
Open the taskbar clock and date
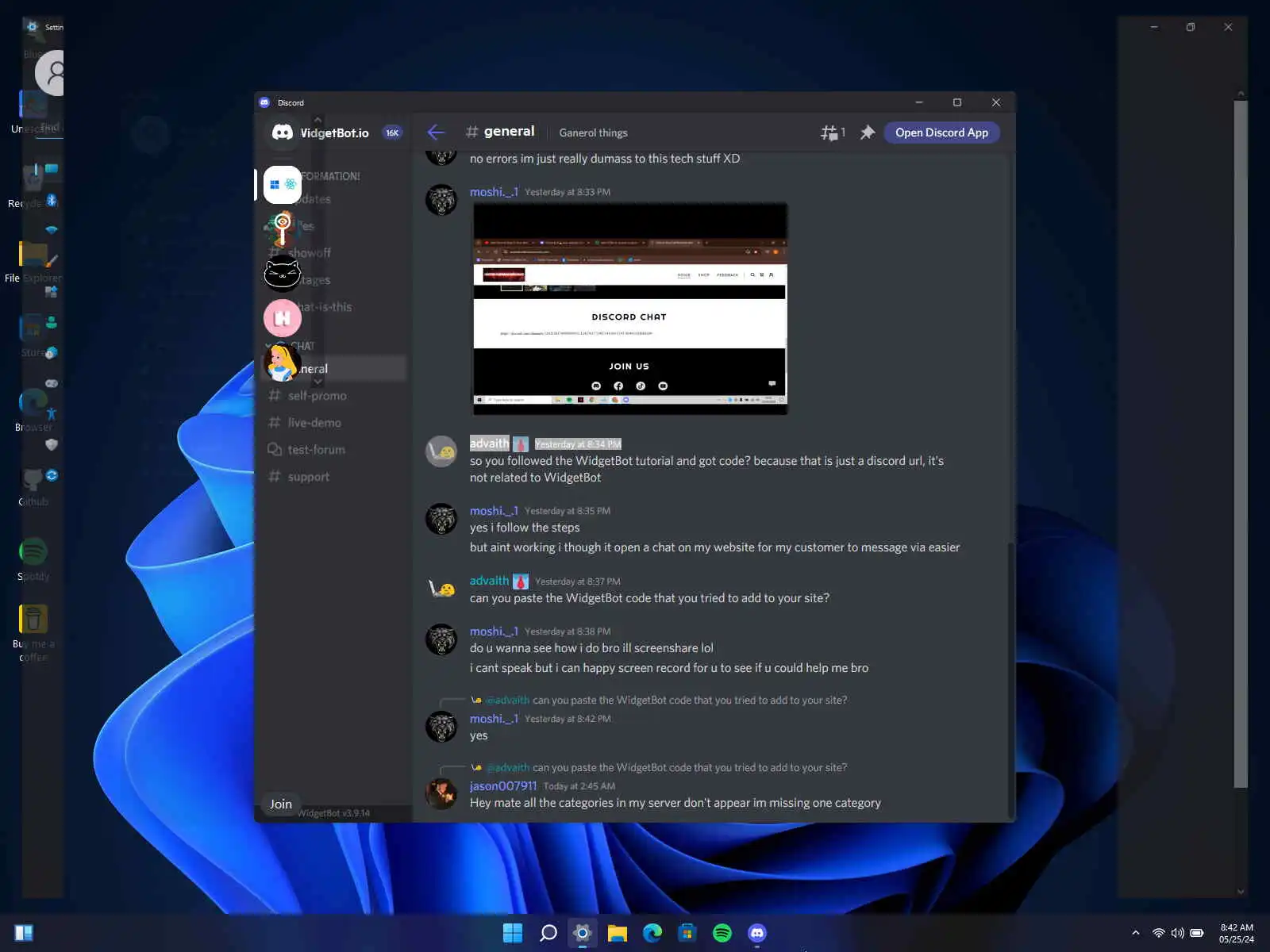[1237, 933]
